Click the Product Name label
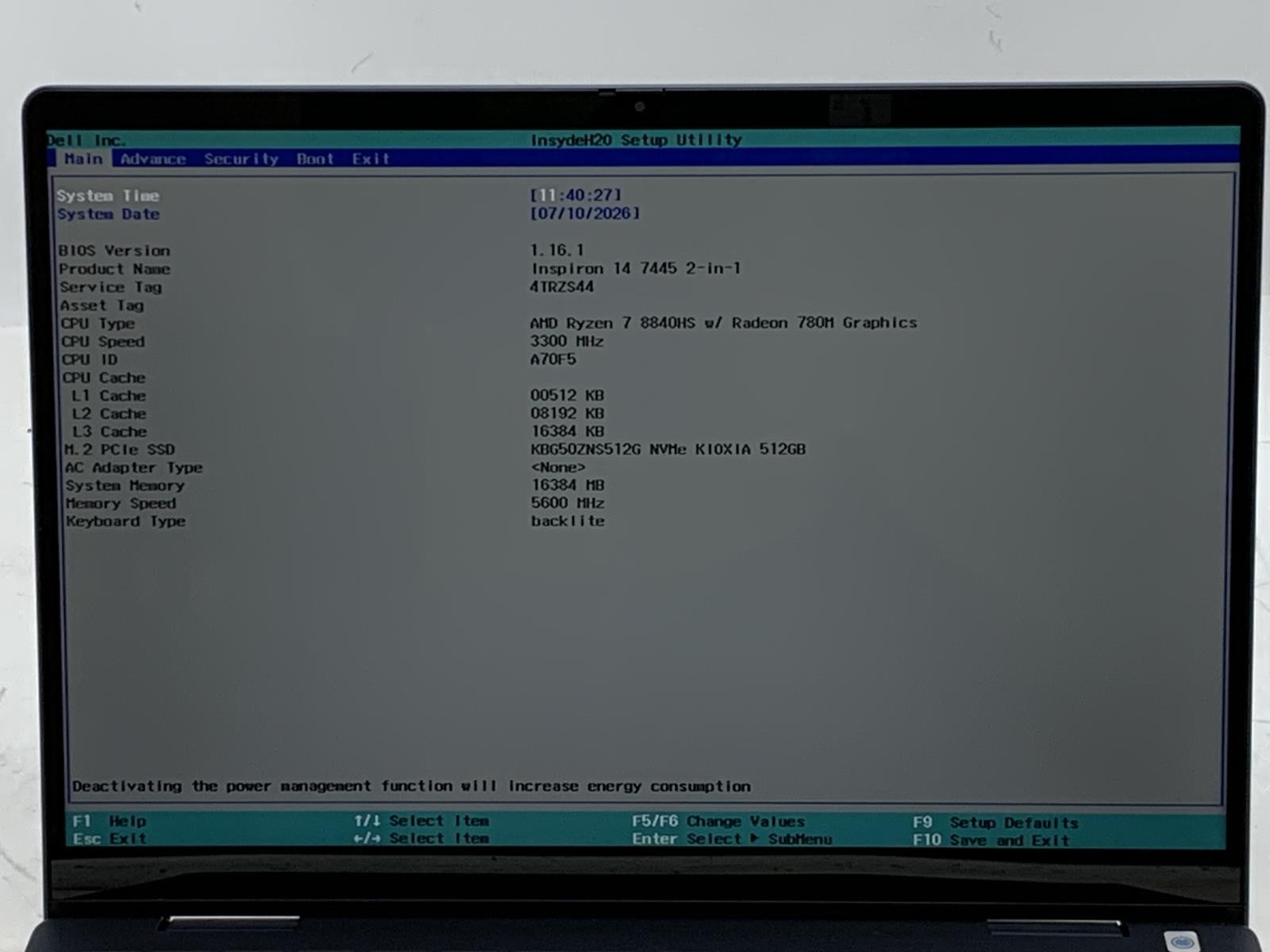1270x952 pixels. pyautogui.click(x=114, y=269)
